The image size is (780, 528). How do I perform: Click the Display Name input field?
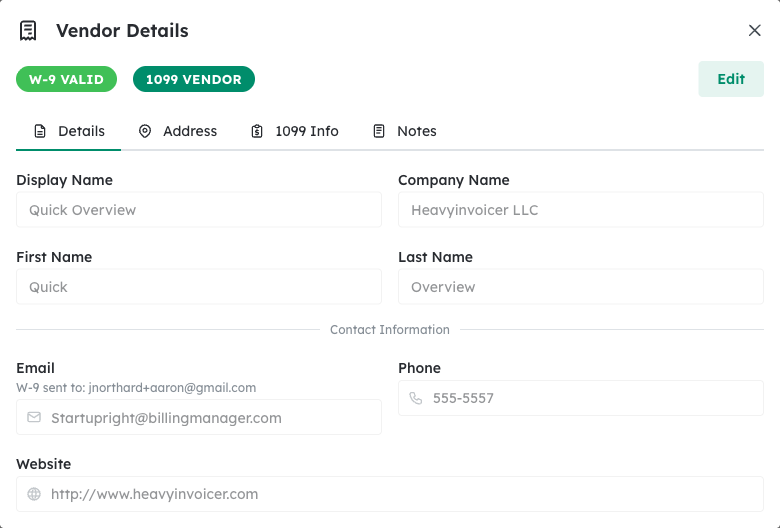tap(199, 210)
